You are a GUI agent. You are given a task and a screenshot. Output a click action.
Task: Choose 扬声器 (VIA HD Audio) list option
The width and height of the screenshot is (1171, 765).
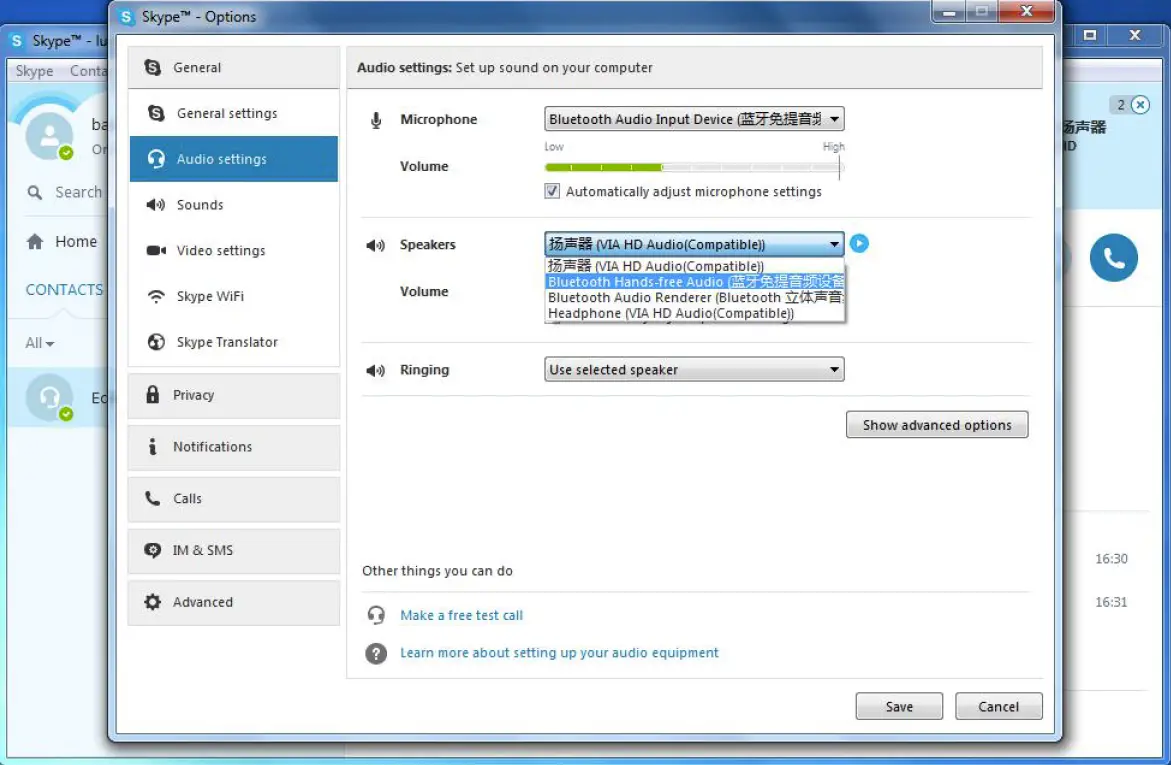[695, 266]
